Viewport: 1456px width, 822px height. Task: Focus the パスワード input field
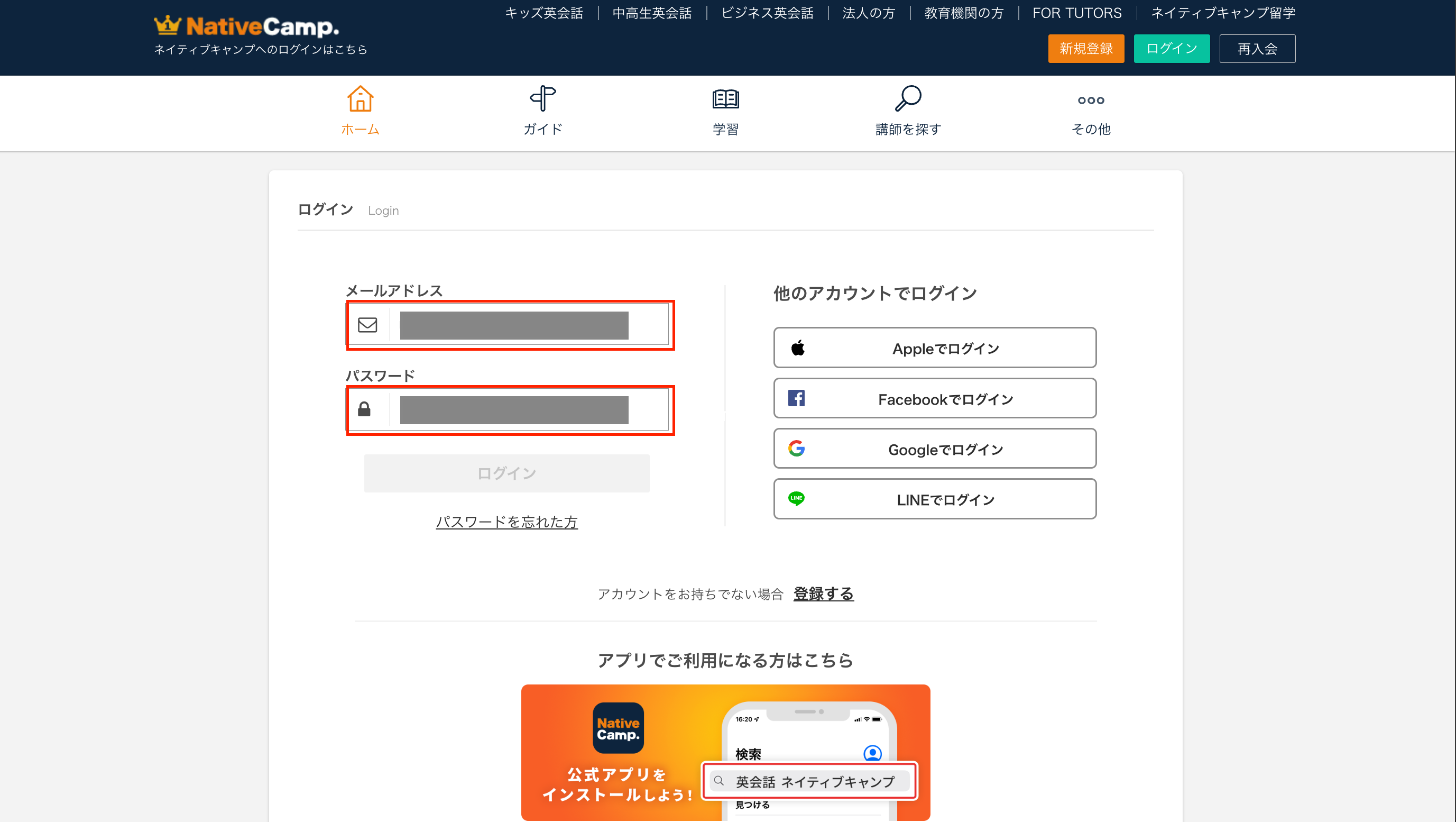tap(529, 410)
